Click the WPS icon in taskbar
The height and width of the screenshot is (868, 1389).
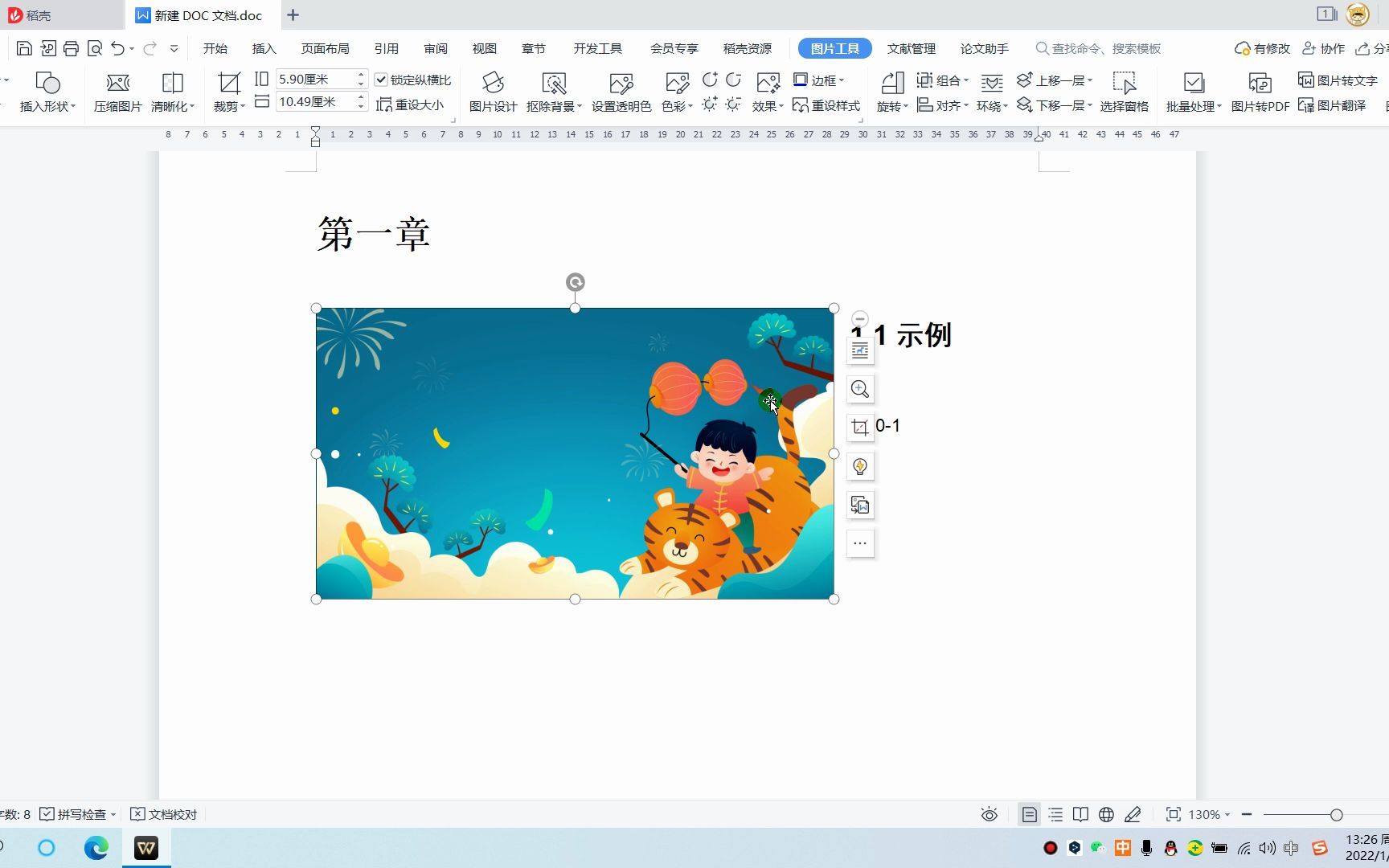pos(146,848)
